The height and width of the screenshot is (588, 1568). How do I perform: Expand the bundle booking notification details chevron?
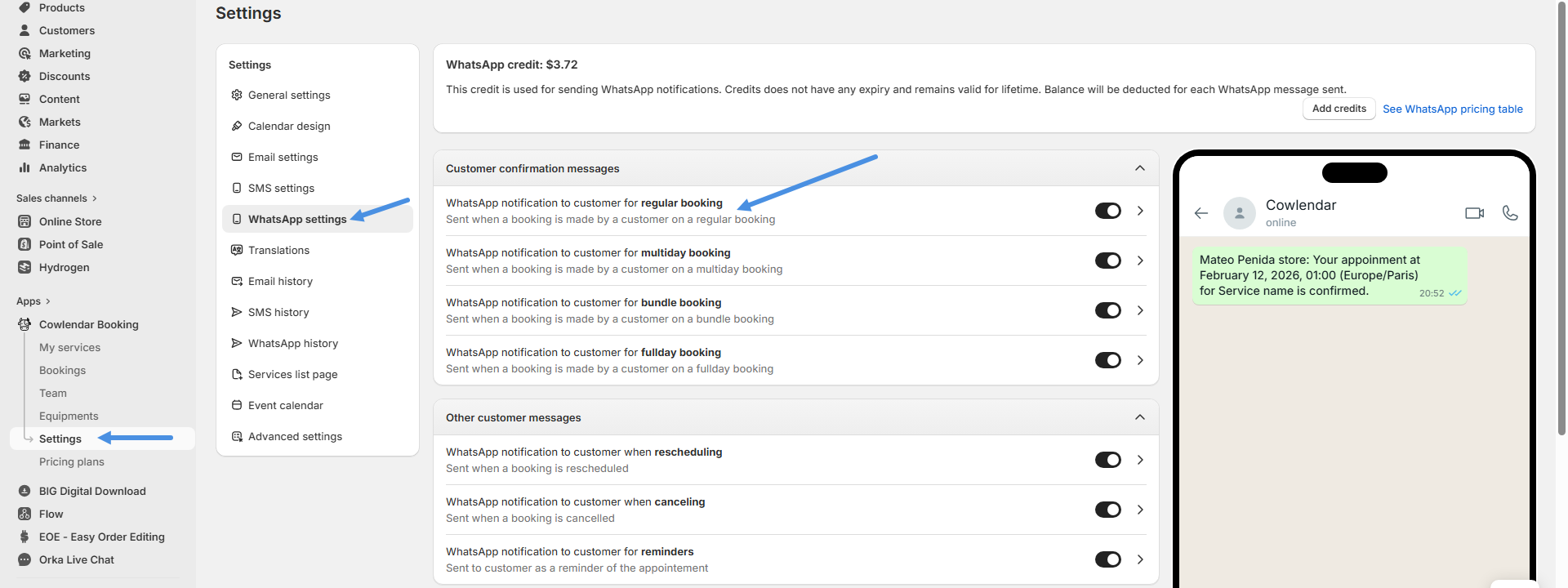(1140, 310)
